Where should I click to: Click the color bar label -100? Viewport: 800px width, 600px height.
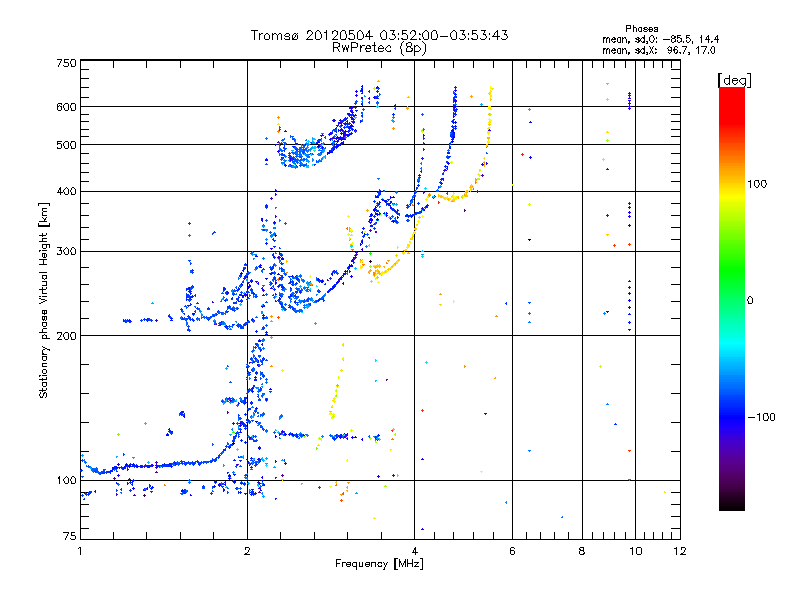761,417
